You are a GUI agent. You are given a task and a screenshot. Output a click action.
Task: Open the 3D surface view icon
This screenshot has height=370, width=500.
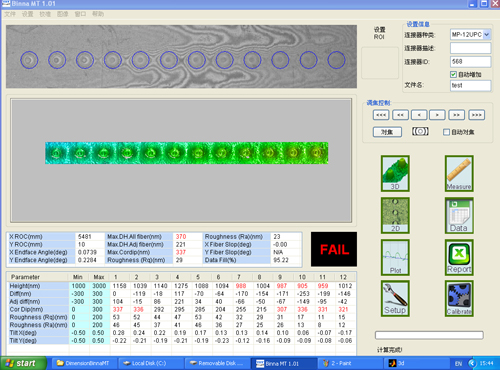[x=395, y=173]
